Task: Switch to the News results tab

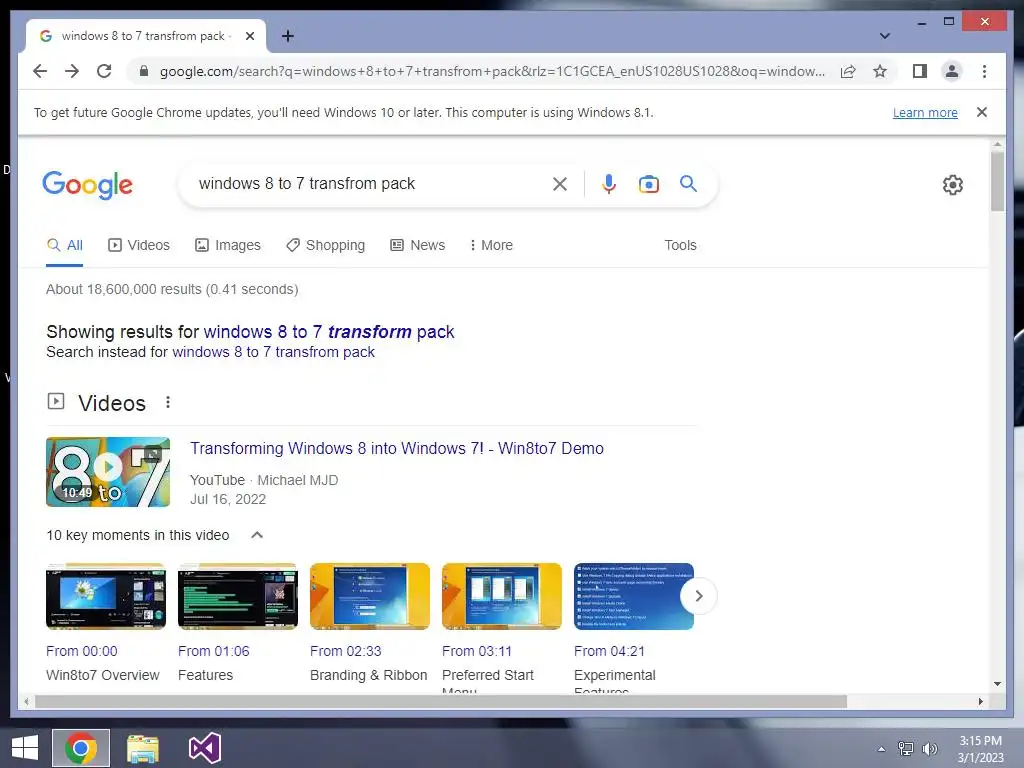Action: (x=417, y=246)
